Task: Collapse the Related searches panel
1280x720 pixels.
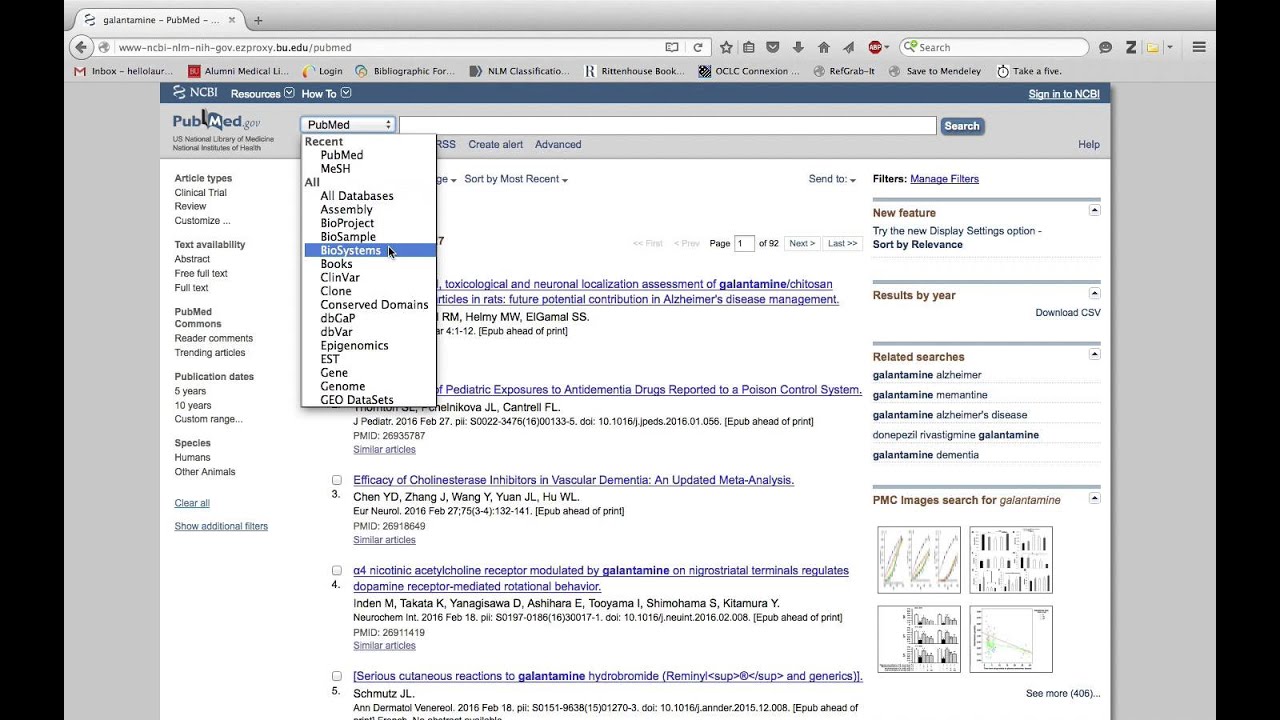Action: pyautogui.click(x=1094, y=355)
